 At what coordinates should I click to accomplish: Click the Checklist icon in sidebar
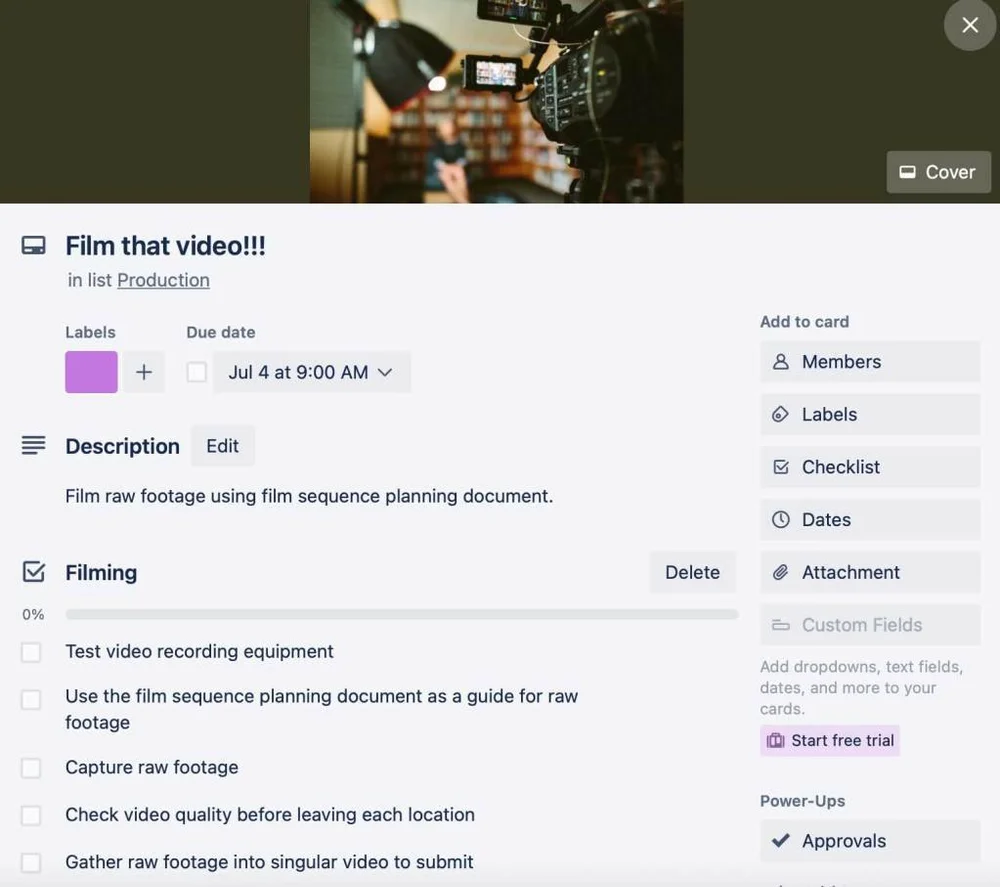[x=781, y=467]
